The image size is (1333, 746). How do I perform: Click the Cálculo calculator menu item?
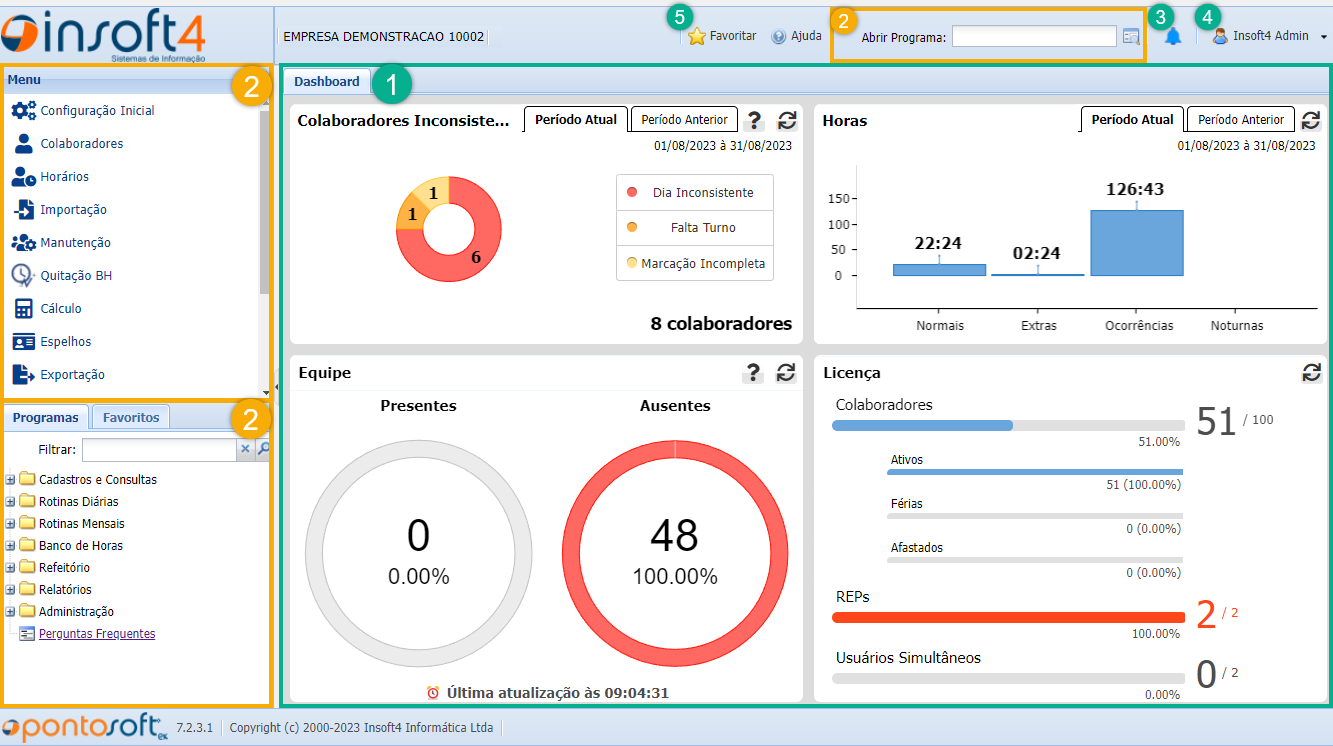(61, 309)
